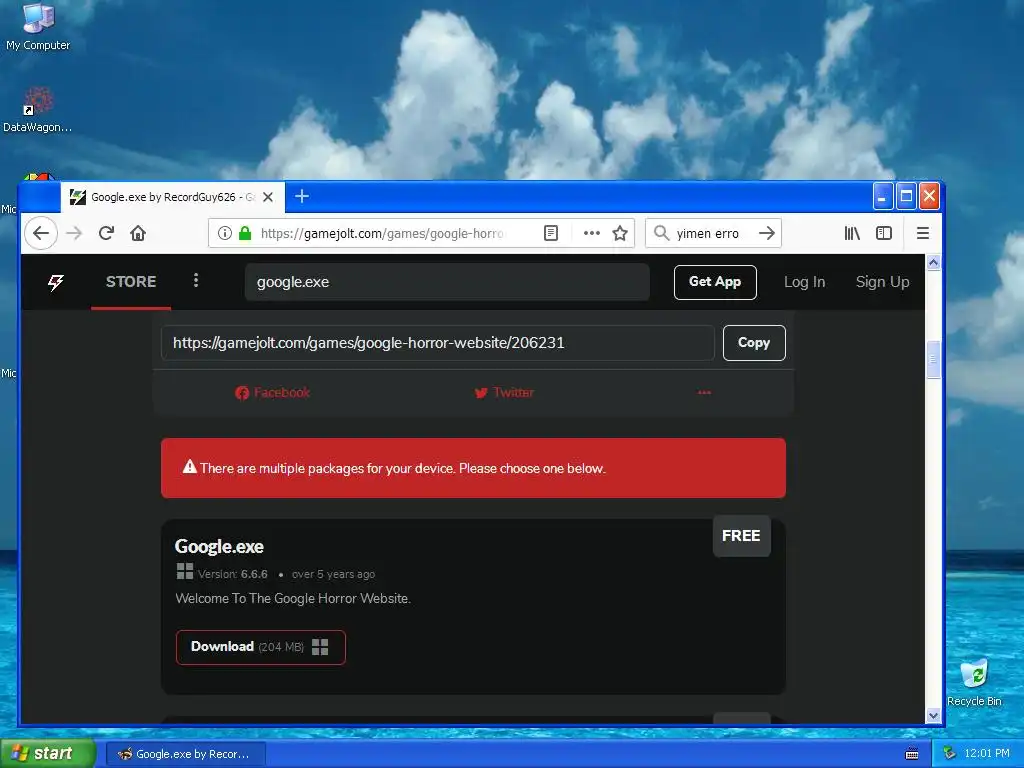Screen dimensions: 1024x768
Task: Open more sharing options ellipsis
Action: click(x=704, y=392)
